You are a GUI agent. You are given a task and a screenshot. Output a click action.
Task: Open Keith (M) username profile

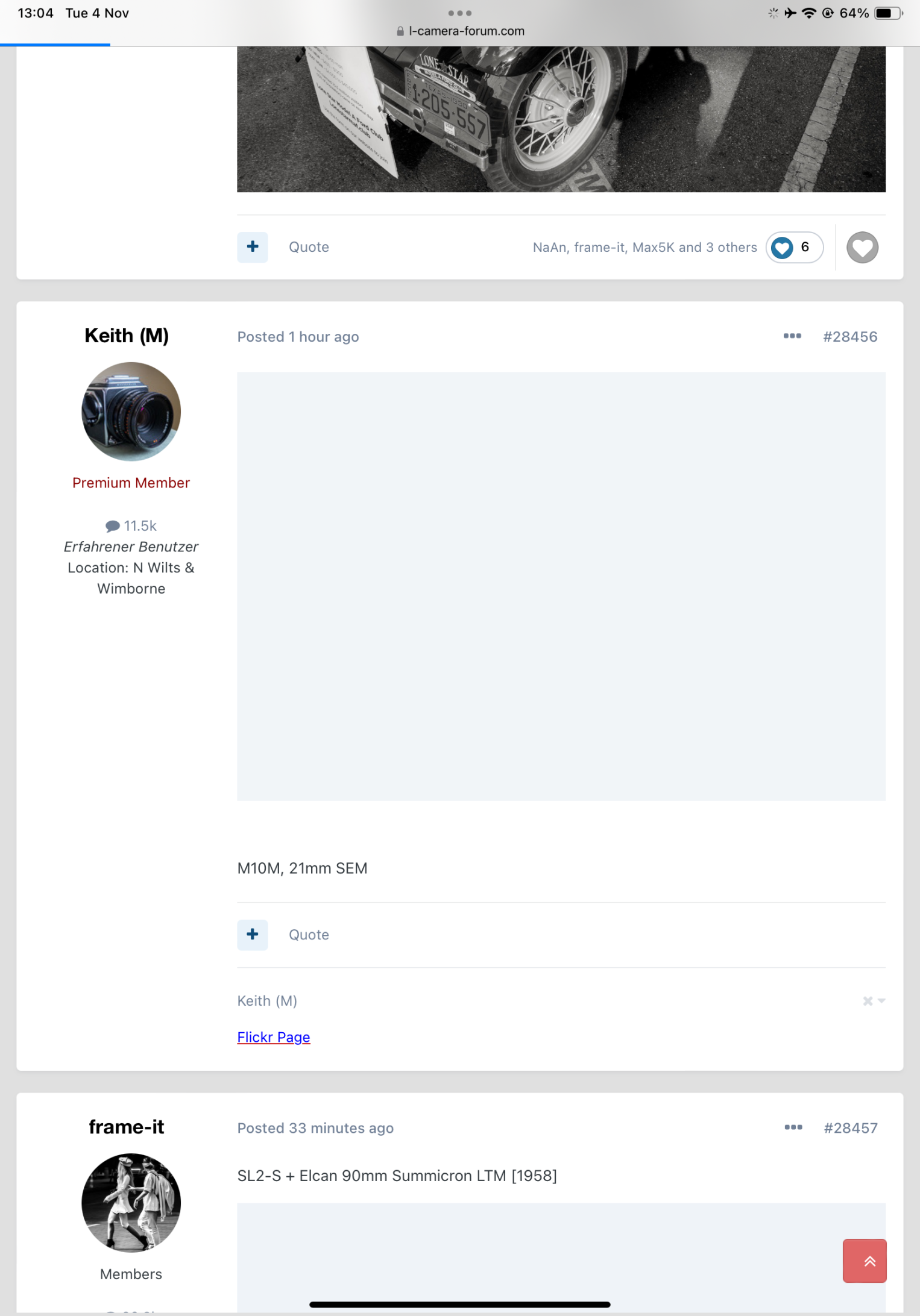coord(127,336)
